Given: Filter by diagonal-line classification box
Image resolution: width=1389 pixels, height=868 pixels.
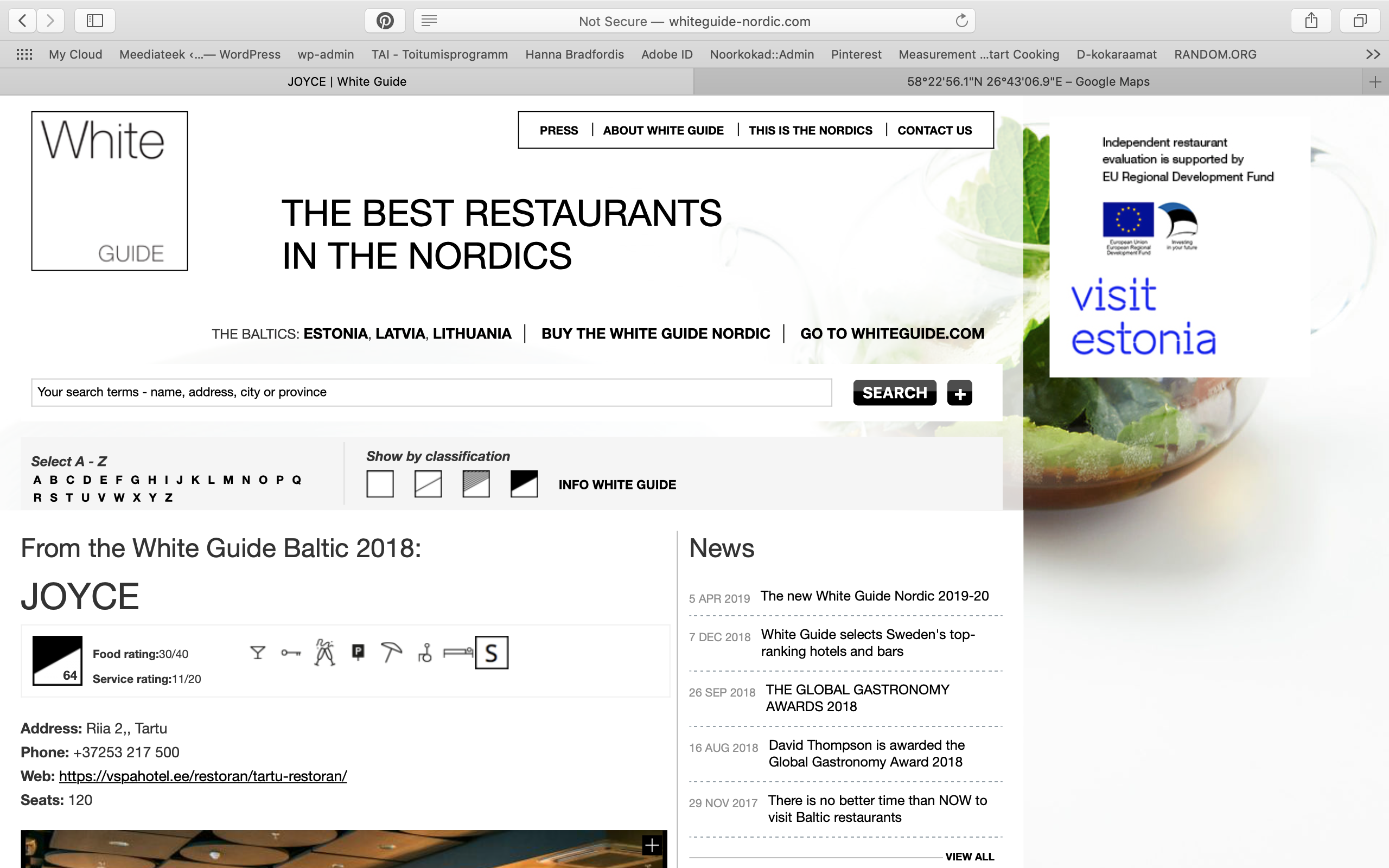Looking at the screenshot, I should (428, 484).
